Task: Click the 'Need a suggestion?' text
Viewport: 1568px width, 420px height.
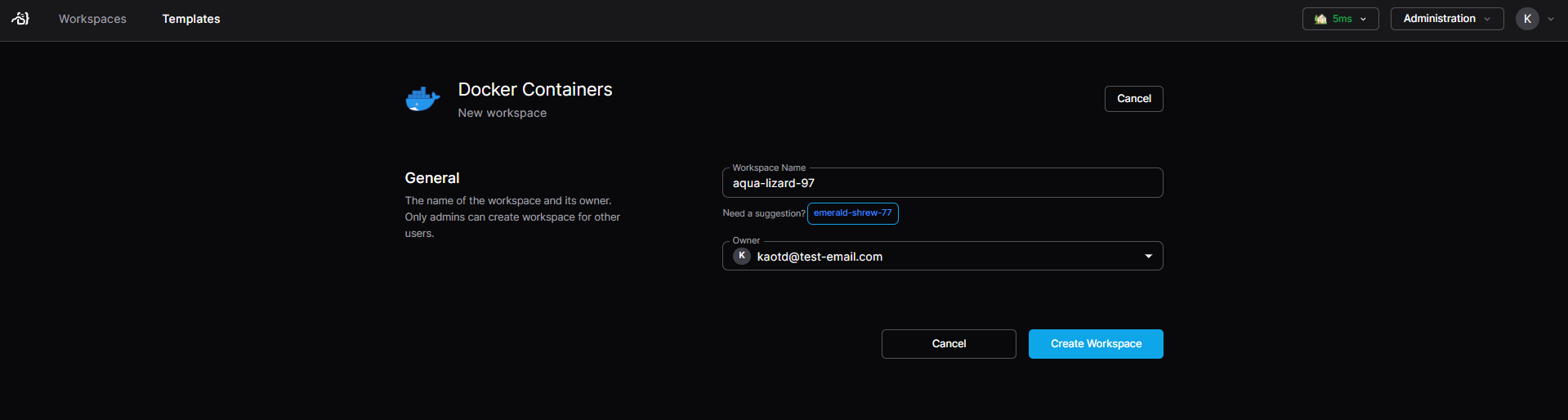Action: click(764, 213)
